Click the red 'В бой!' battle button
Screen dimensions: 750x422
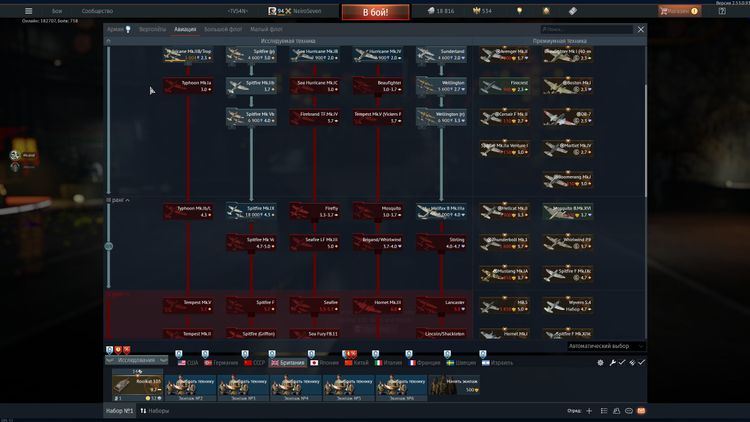(375, 12)
